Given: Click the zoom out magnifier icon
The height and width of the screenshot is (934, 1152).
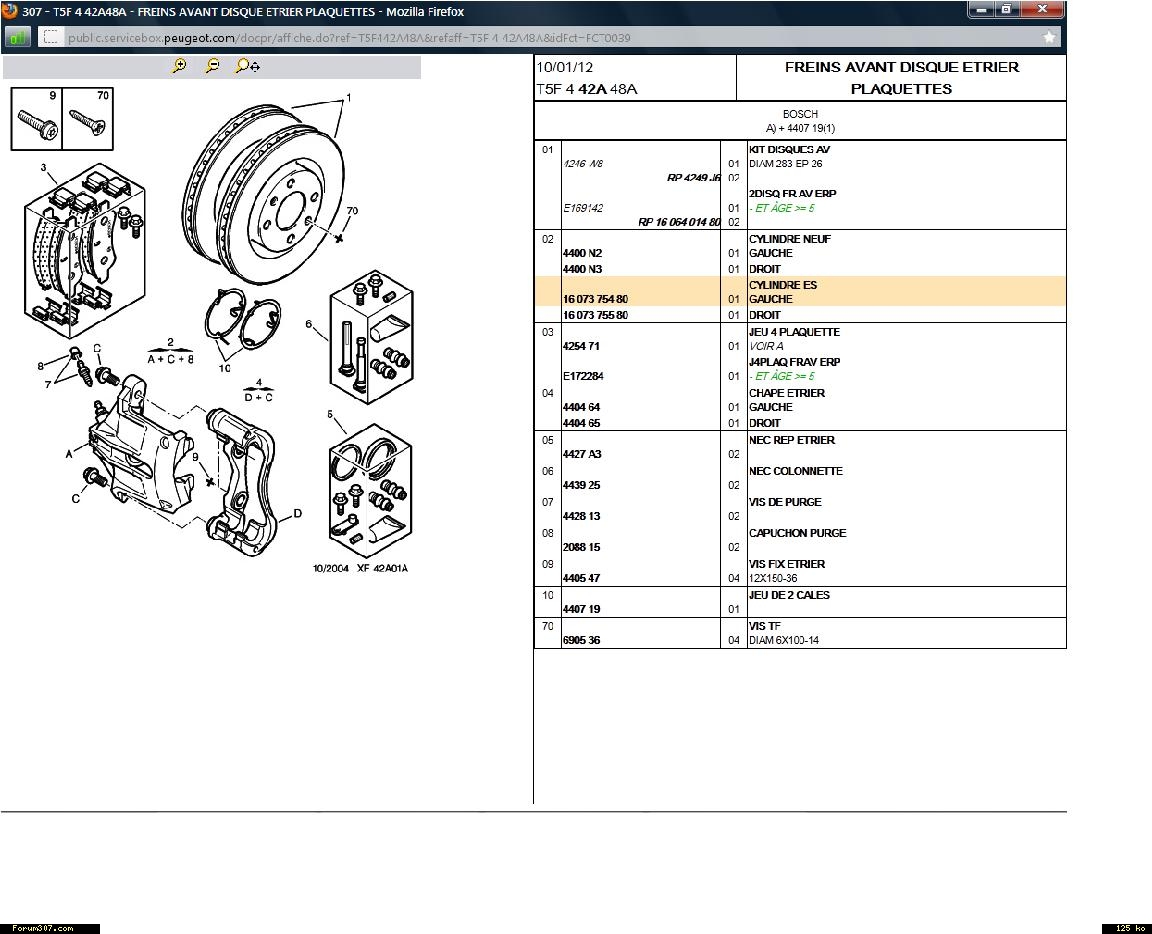Looking at the screenshot, I should click(212, 66).
